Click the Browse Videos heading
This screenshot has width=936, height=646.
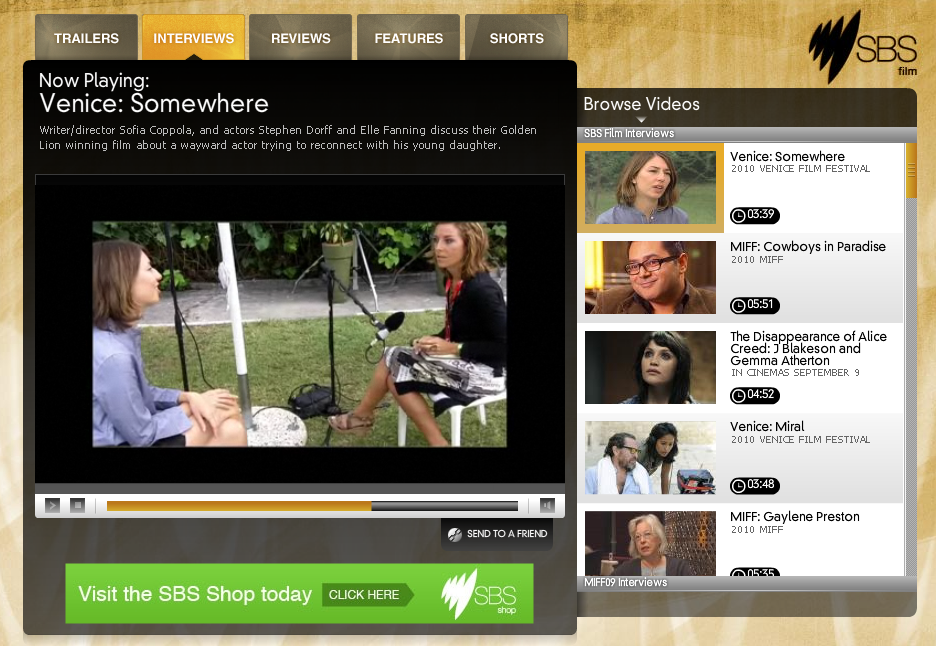[641, 104]
